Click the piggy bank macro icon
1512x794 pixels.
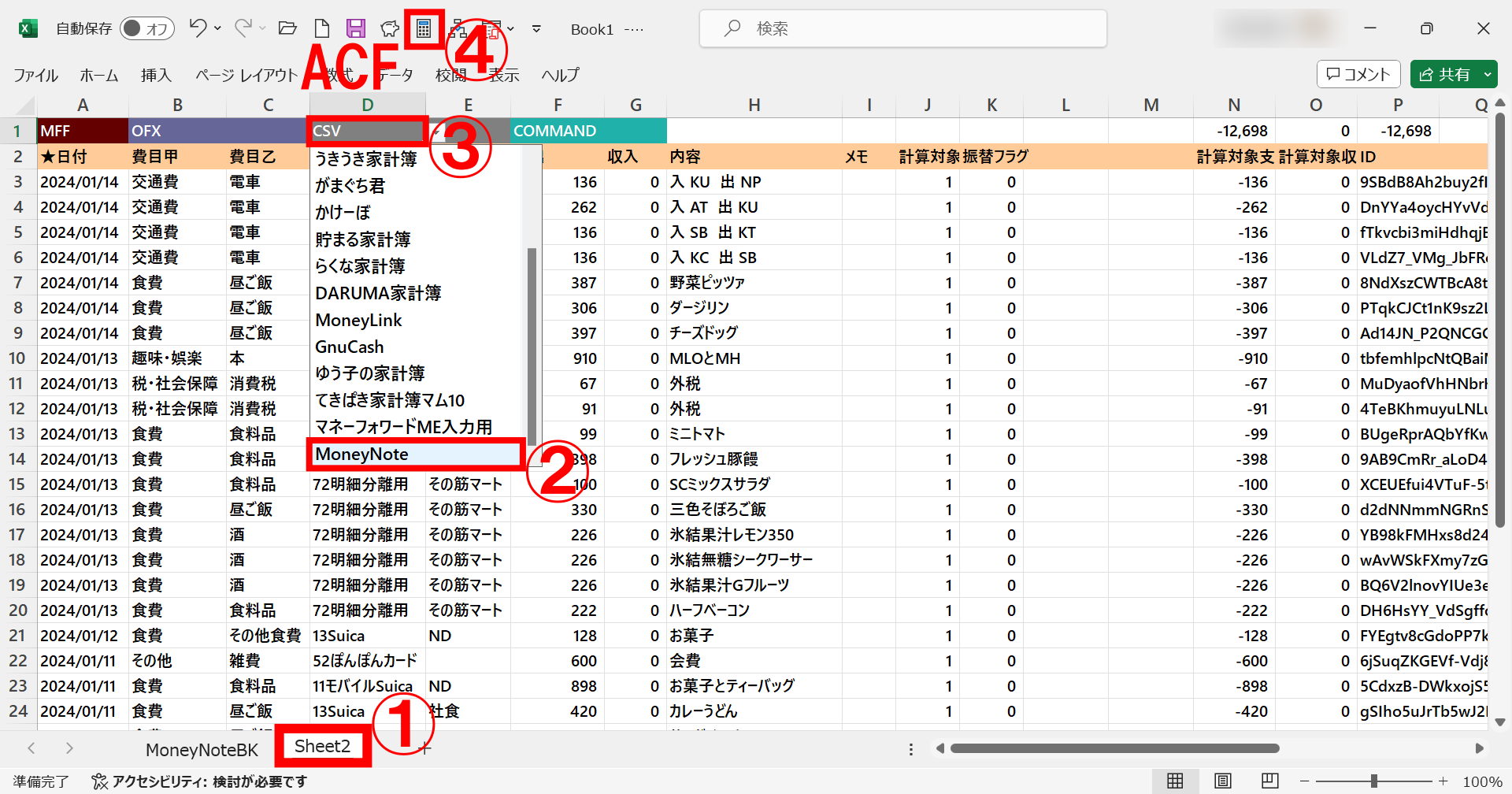[390, 29]
